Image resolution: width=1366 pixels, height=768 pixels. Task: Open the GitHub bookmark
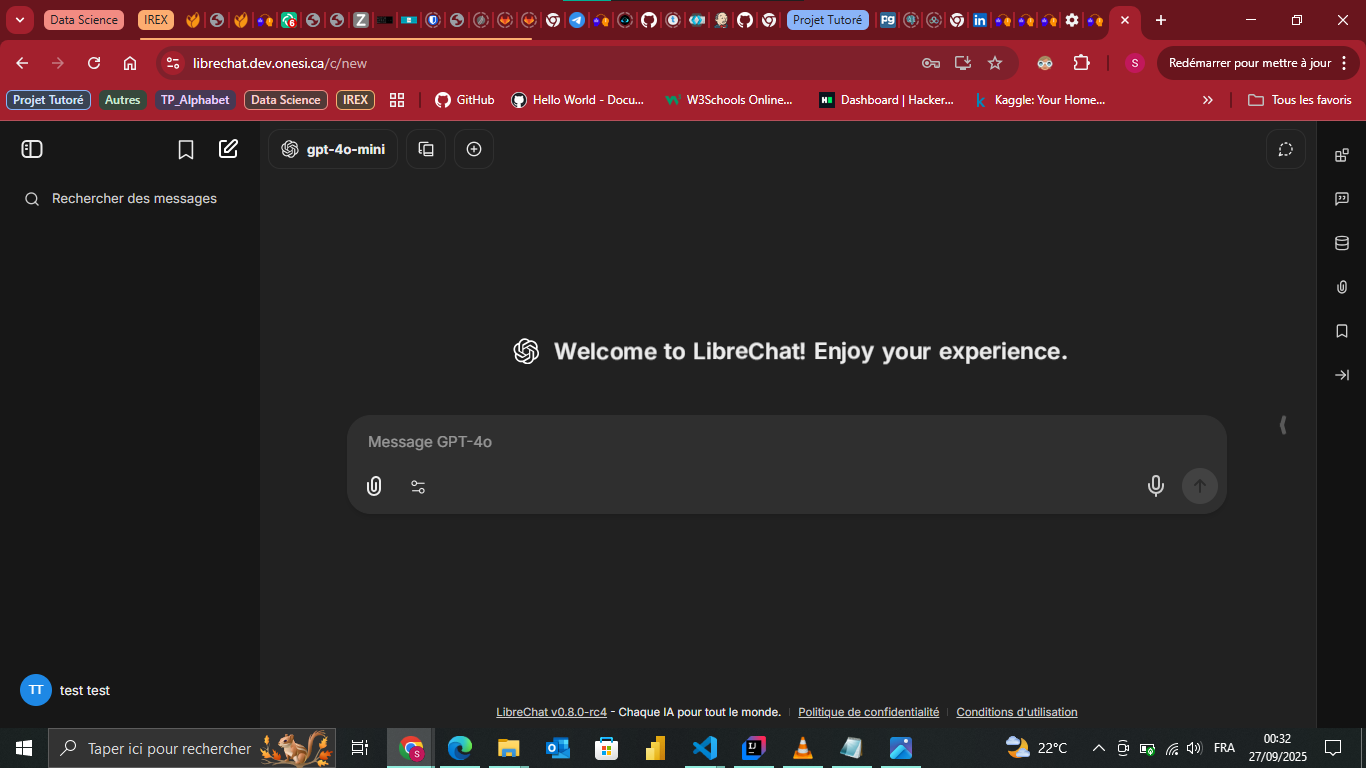coord(464,100)
